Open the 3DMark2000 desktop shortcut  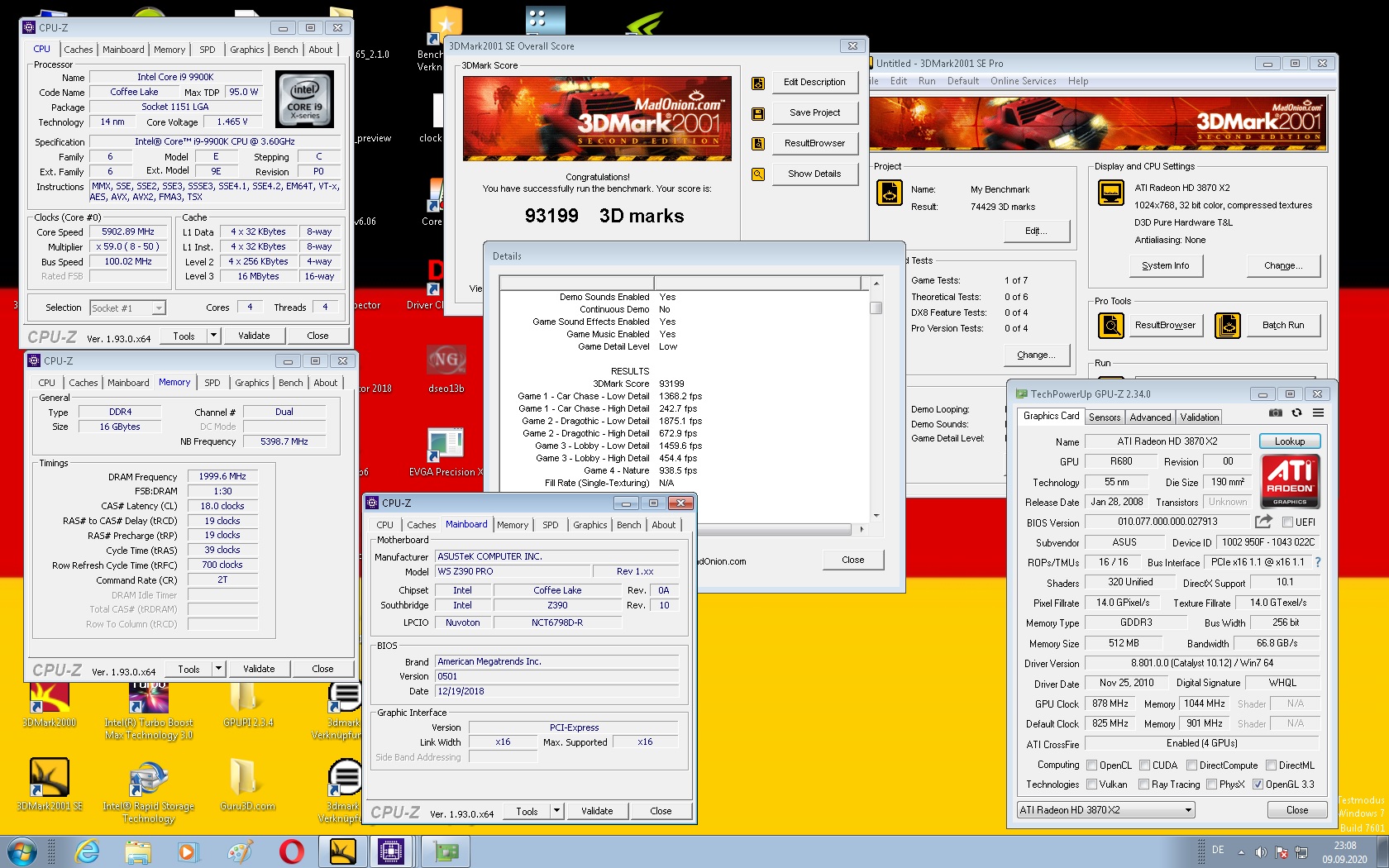(50, 704)
